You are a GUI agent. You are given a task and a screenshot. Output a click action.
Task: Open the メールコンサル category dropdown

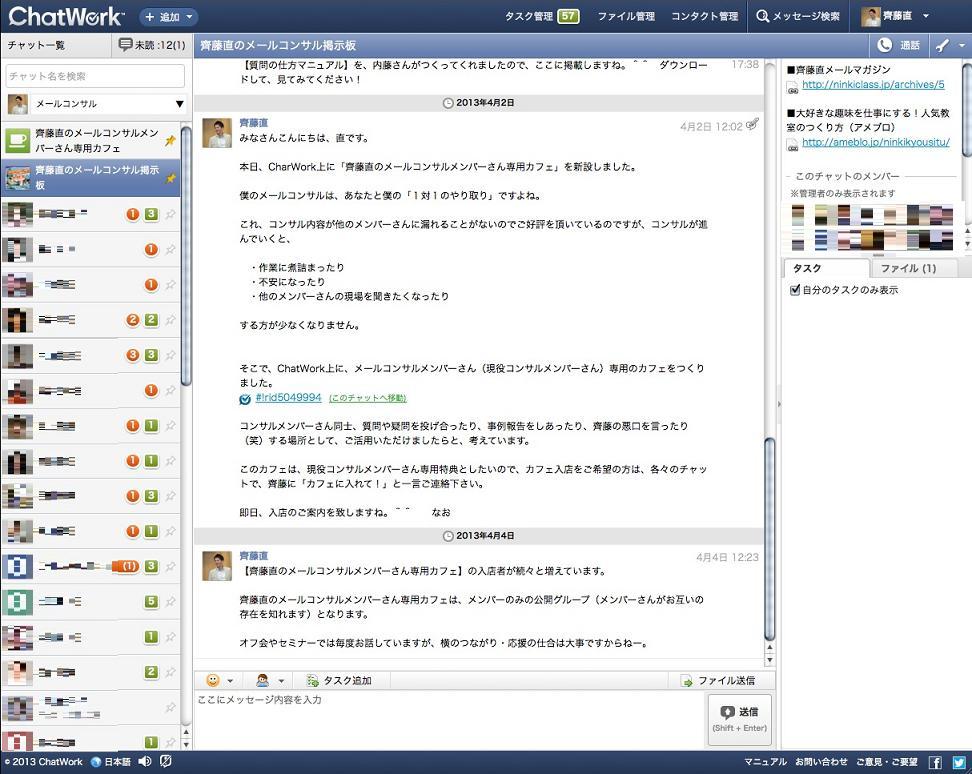pos(180,103)
